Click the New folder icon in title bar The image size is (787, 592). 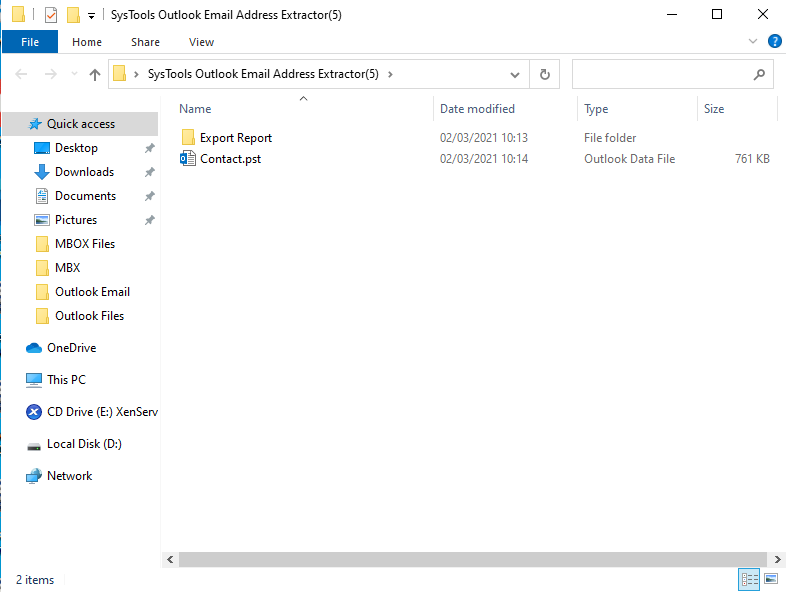(73, 15)
